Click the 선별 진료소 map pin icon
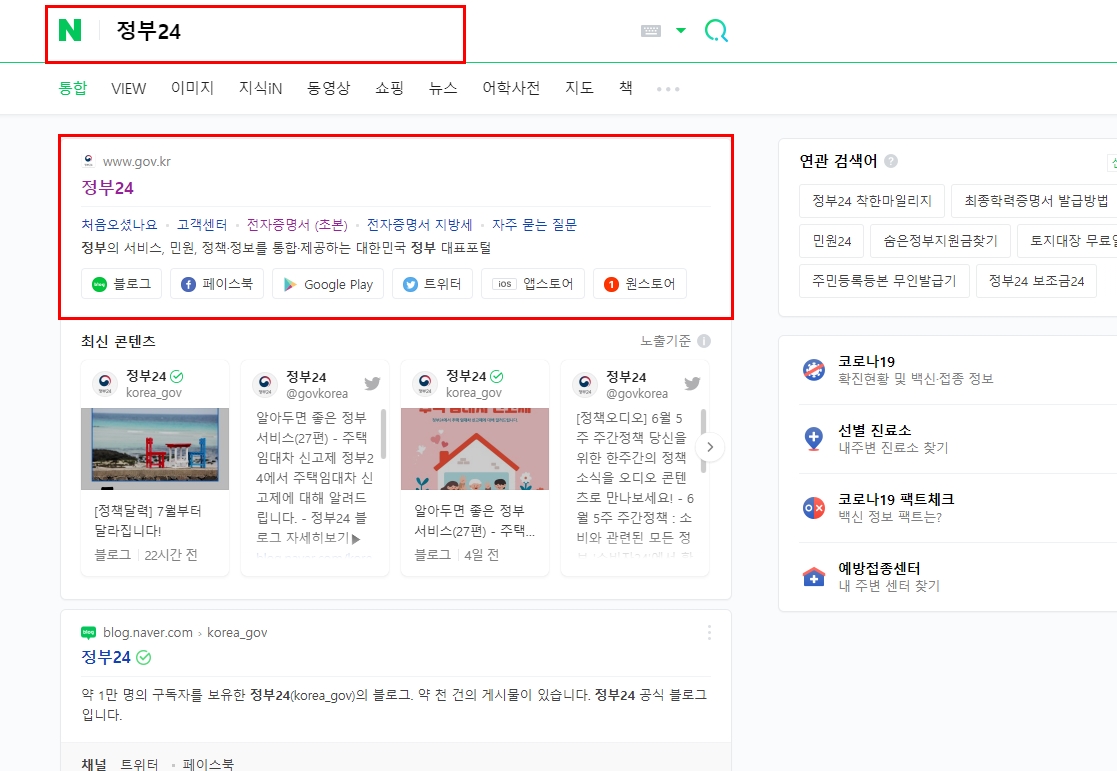The height and width of the screenshot is (771, 1117). (814, 439)
